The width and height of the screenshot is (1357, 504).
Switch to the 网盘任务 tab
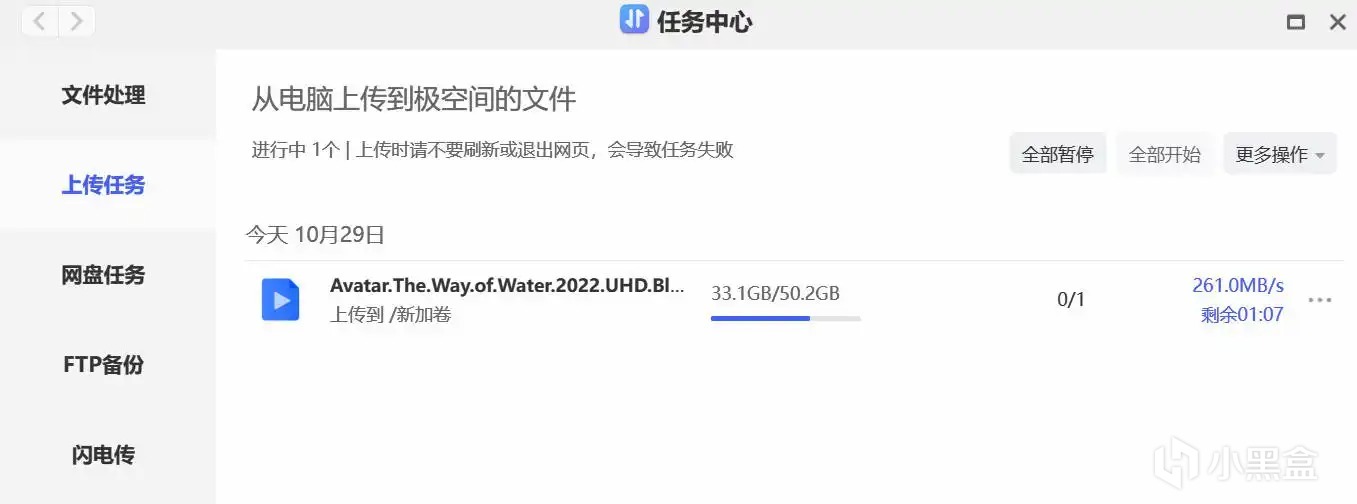[104, 275]
